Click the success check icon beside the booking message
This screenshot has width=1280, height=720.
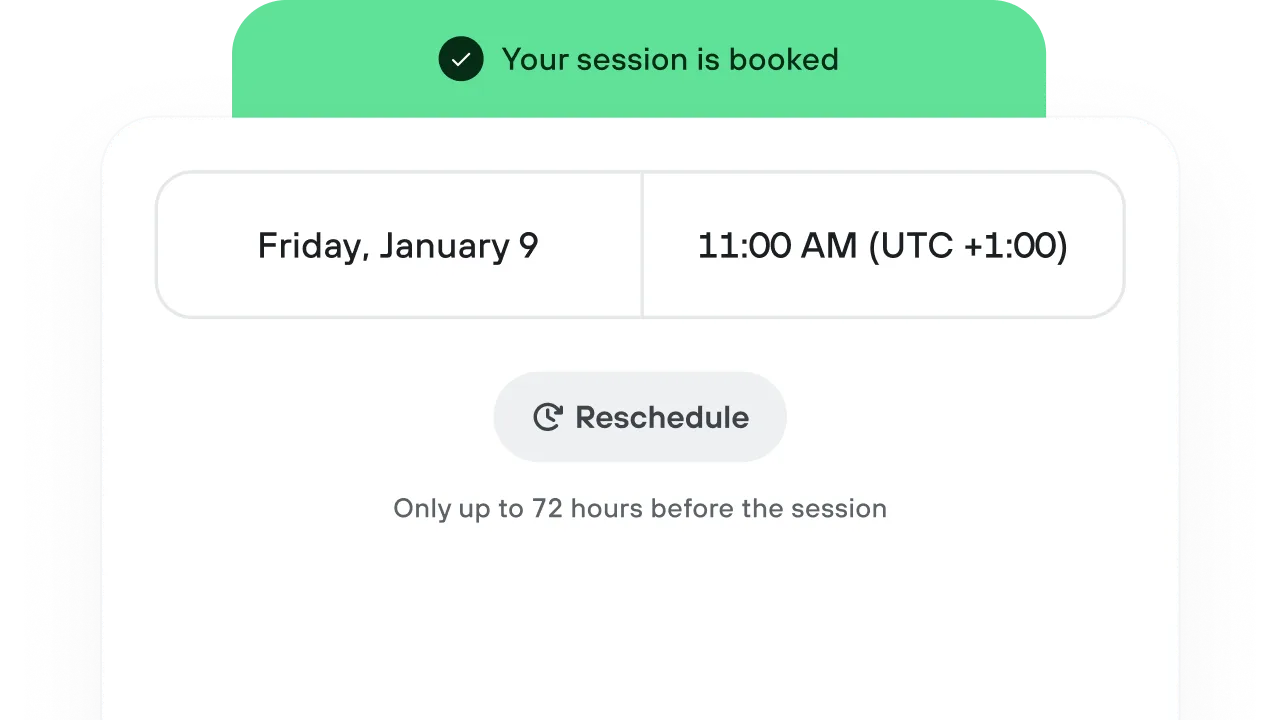point(461,59)
